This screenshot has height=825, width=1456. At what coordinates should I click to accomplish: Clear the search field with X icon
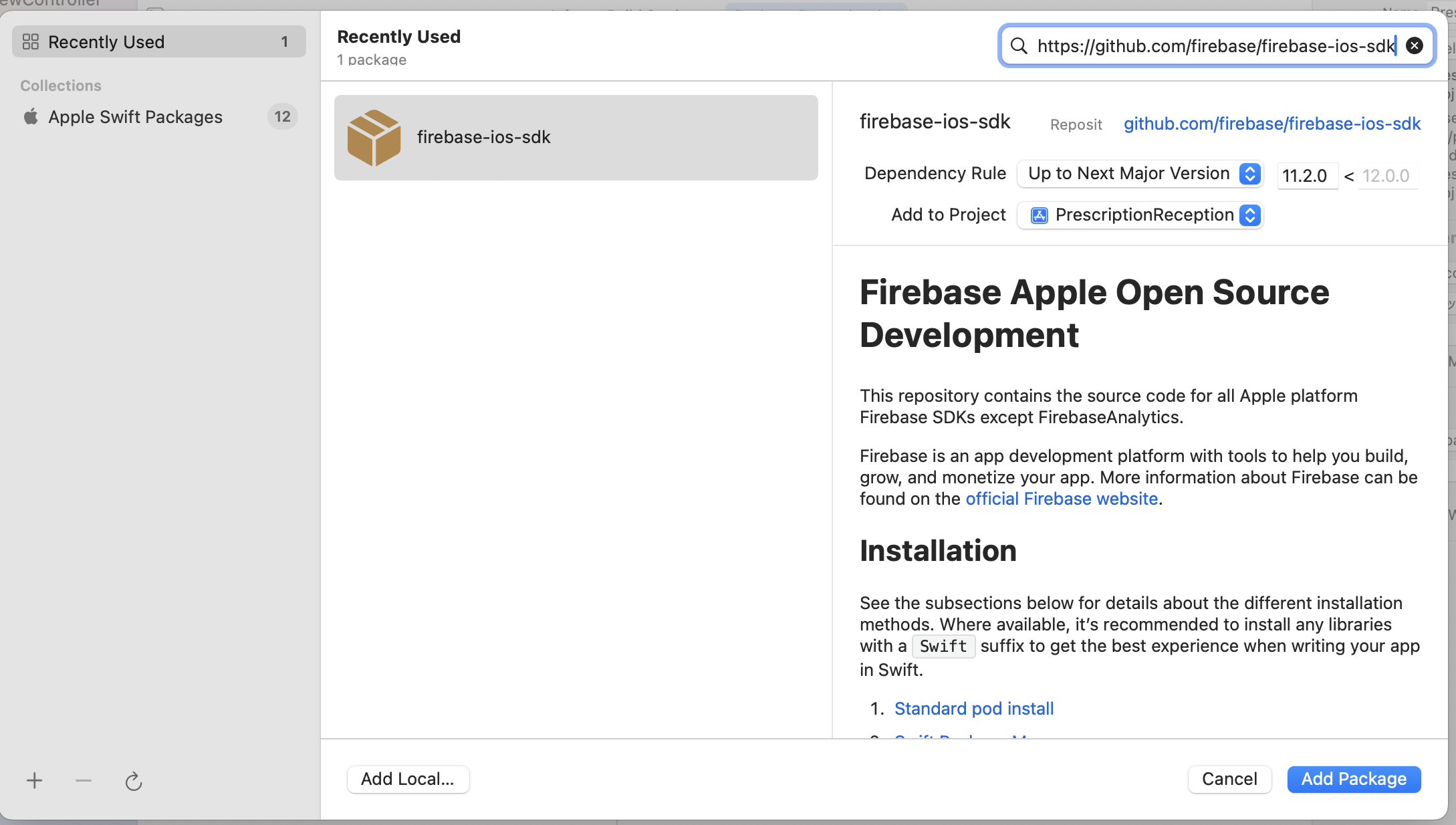pyautogui.click(x=1415, y=45)
